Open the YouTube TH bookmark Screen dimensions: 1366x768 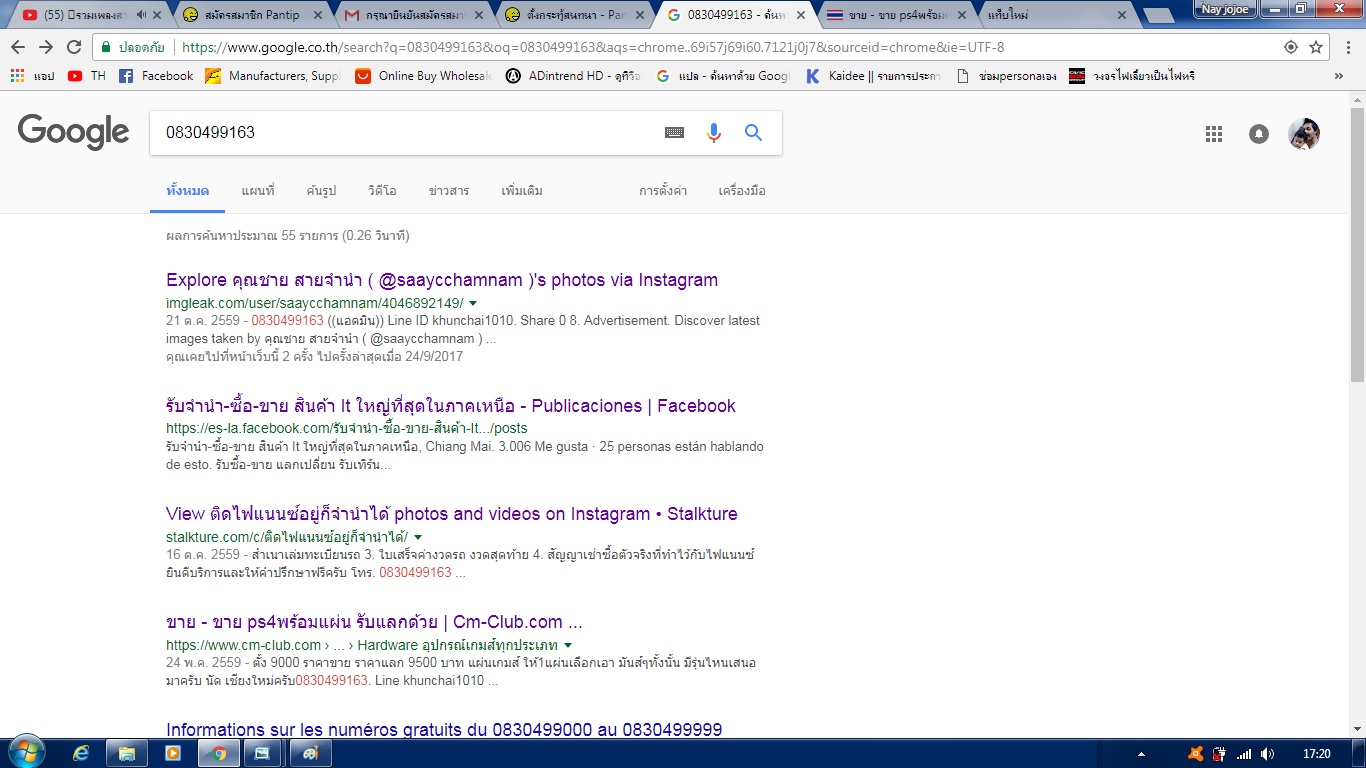coord(87,76)
